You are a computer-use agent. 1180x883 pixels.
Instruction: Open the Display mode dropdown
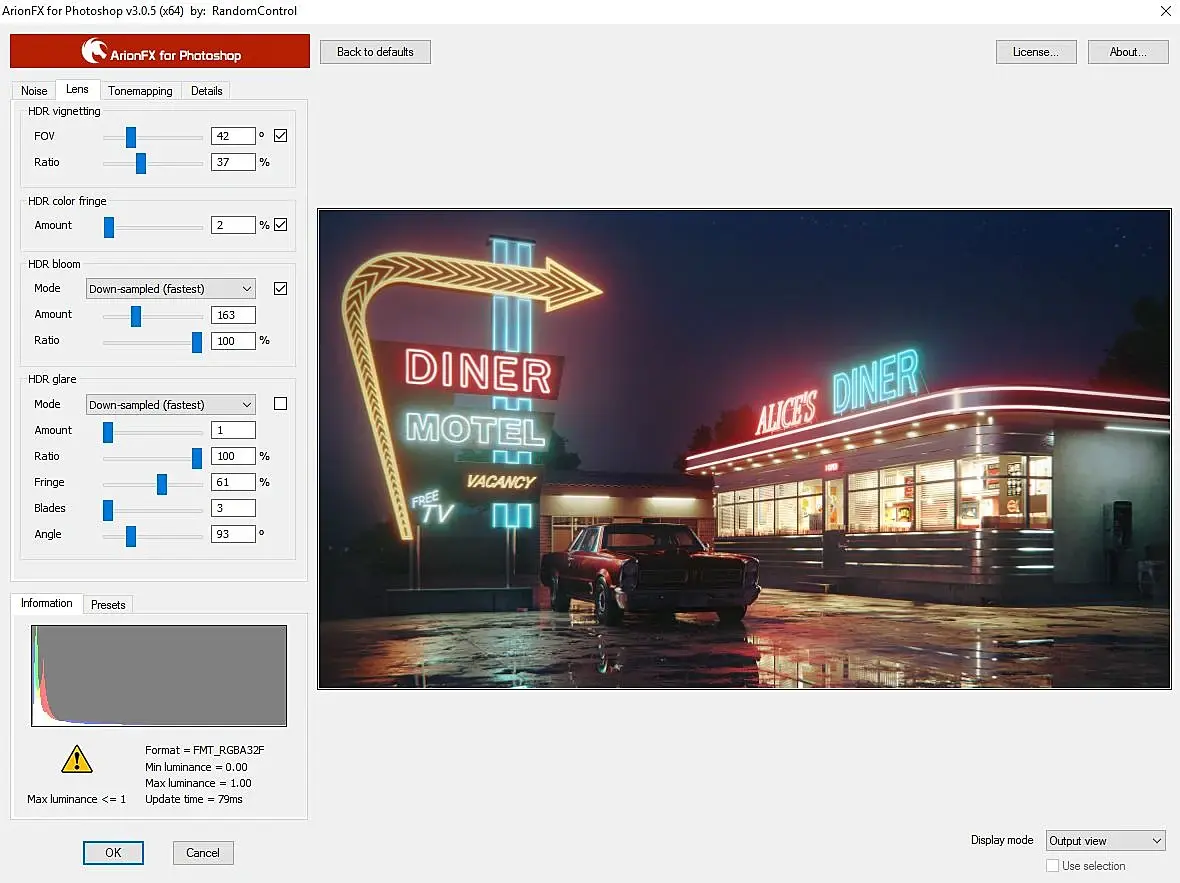click(1105, 841)
